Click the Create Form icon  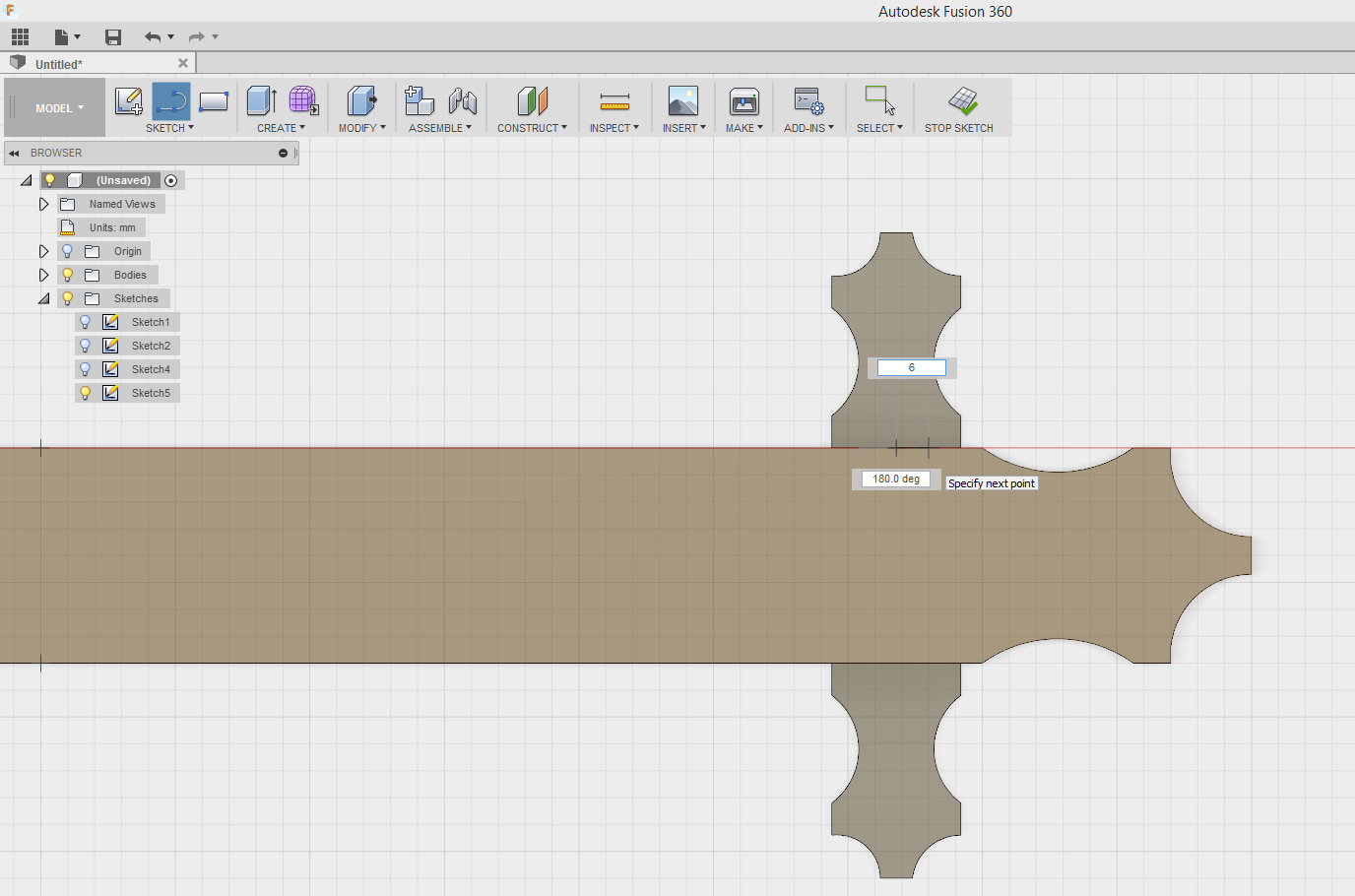(x=303, y=100)
